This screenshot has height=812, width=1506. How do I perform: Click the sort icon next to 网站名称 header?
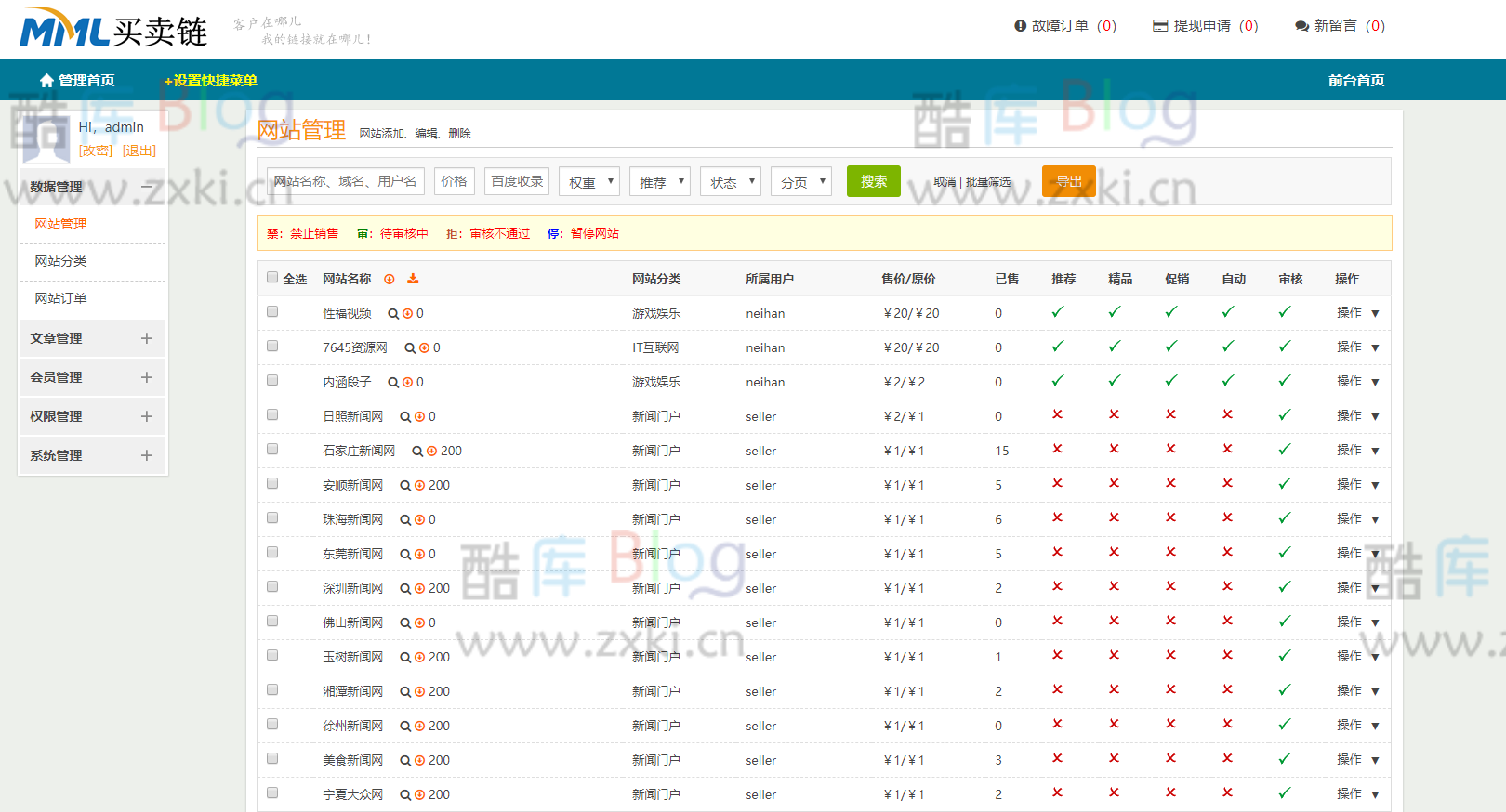[390, 279]
